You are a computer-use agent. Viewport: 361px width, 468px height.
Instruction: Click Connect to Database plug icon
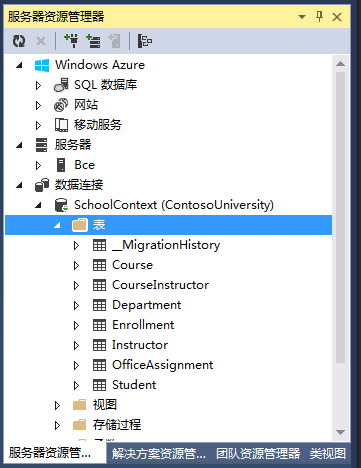click(x=71, y=41)
